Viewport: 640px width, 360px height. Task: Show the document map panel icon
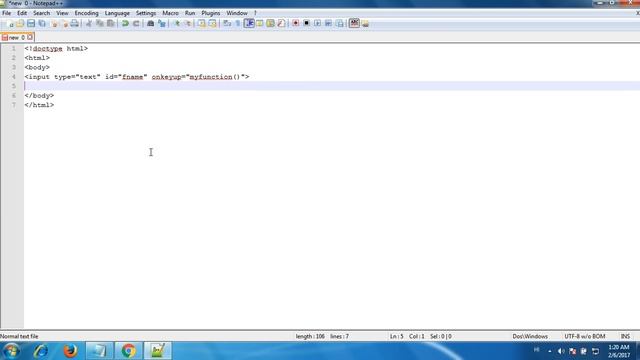pos(270,24)
